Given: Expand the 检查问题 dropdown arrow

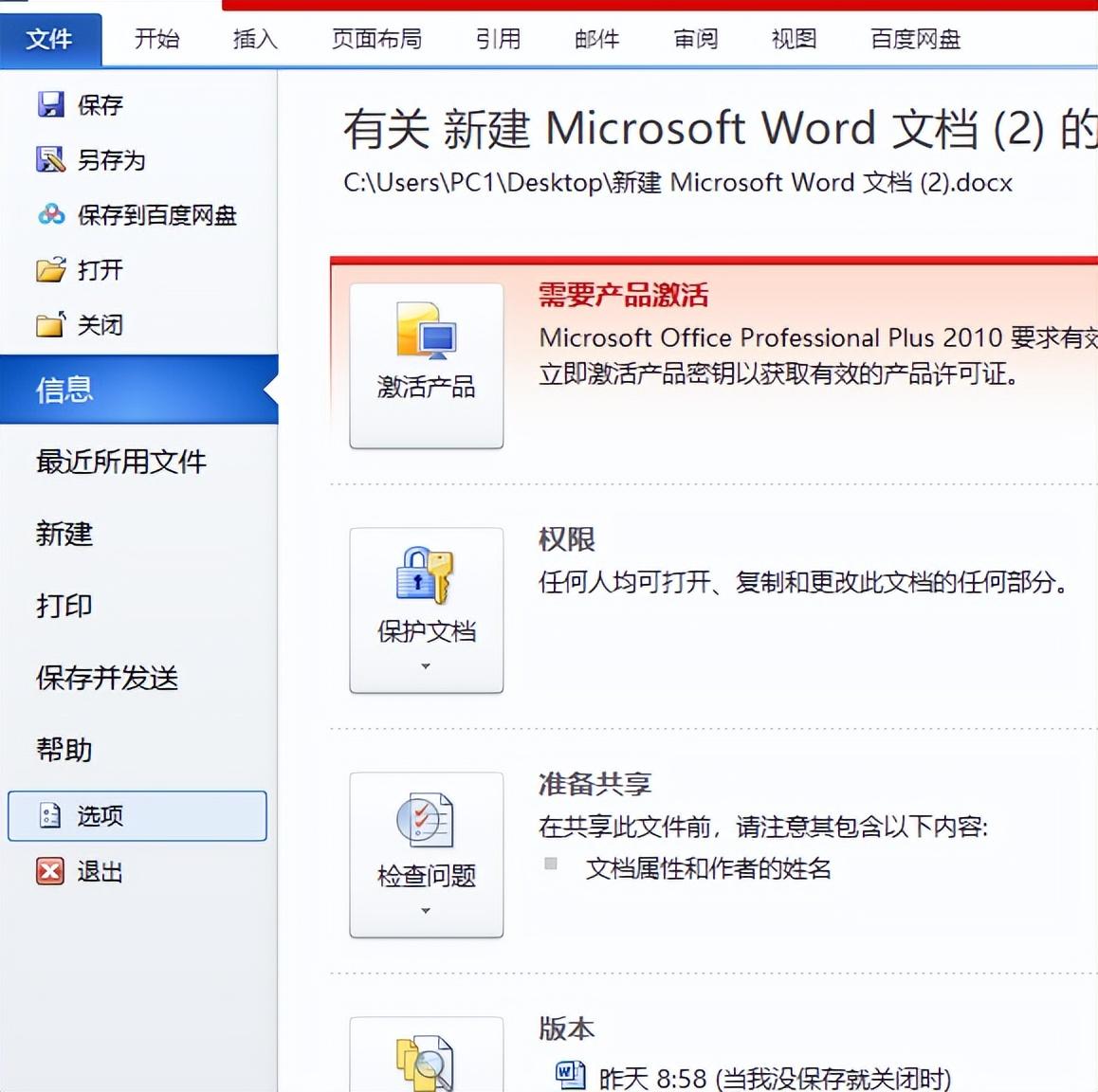Looking at the screenshot, I should tap(426, 911).
